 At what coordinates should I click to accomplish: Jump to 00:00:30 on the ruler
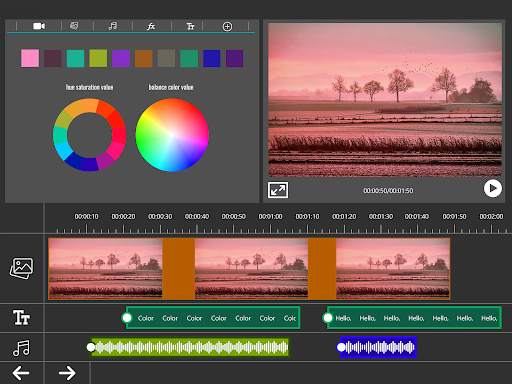tap(160, 217)
